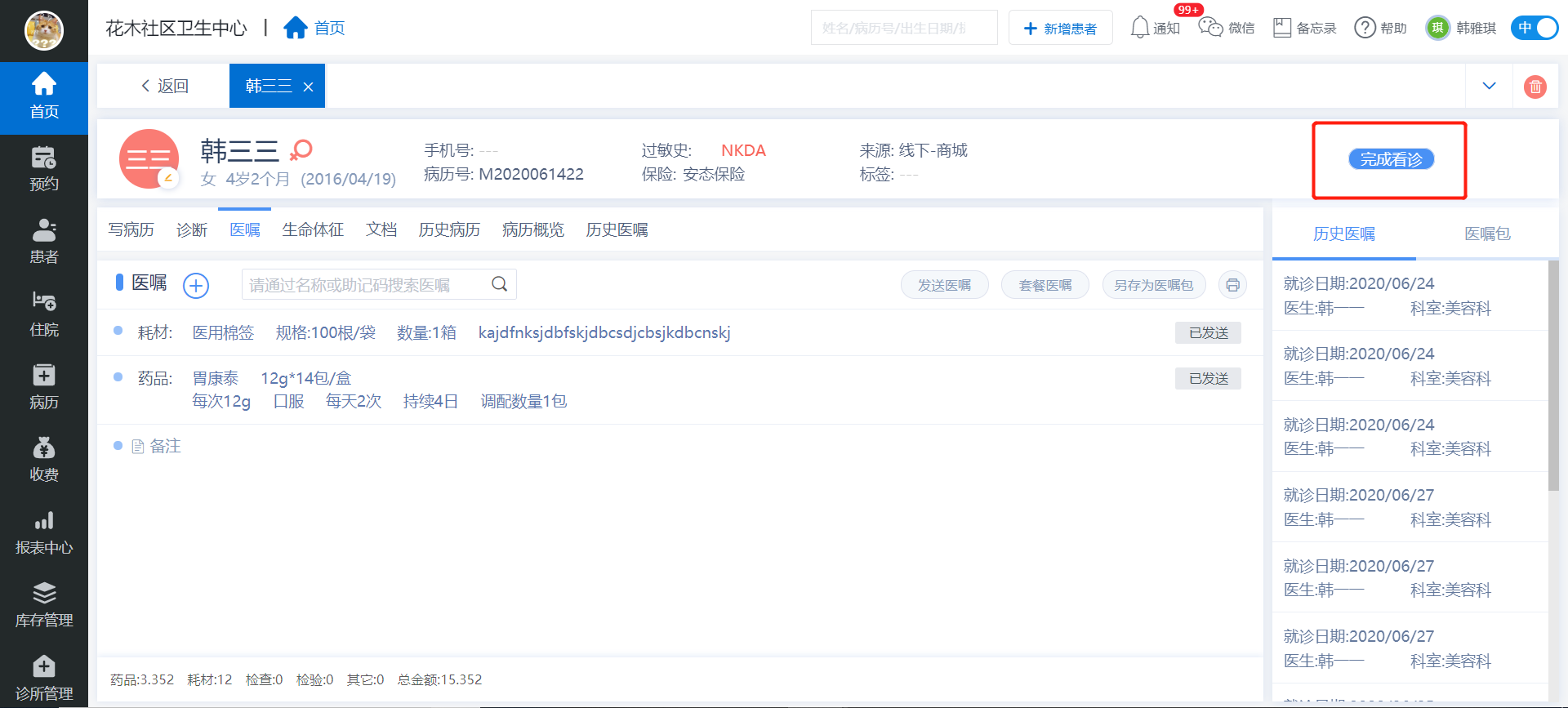Click the NKDA allergy value
The width and height of the screenshot is (1568, 708).
[x=743, y=150]
